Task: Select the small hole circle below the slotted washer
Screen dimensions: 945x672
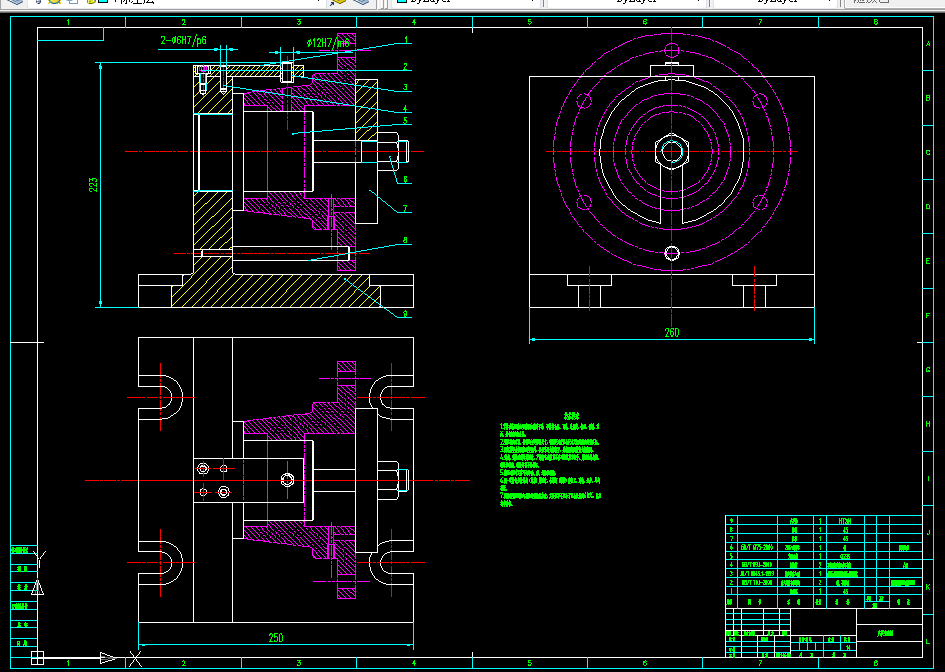Action: [671, 253]
